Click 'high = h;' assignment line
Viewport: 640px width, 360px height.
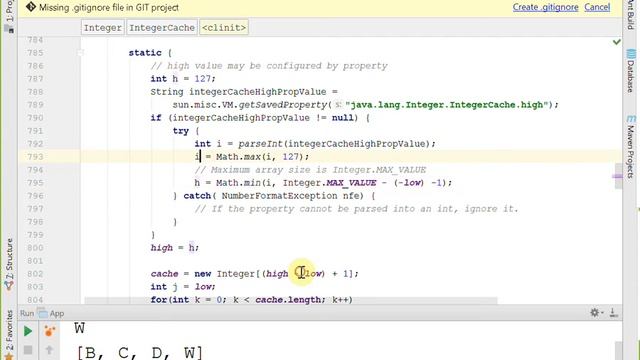(x=175, y=248)
